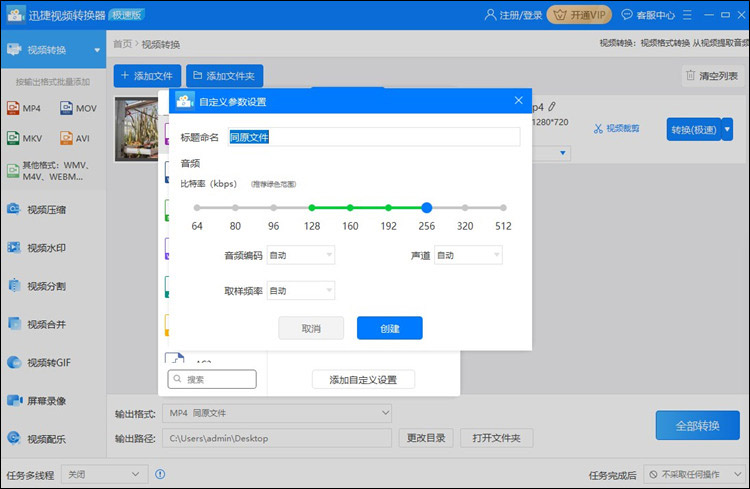Click the 输出路径 path field
The image size is (750, 489).
[x=277, y=438]
